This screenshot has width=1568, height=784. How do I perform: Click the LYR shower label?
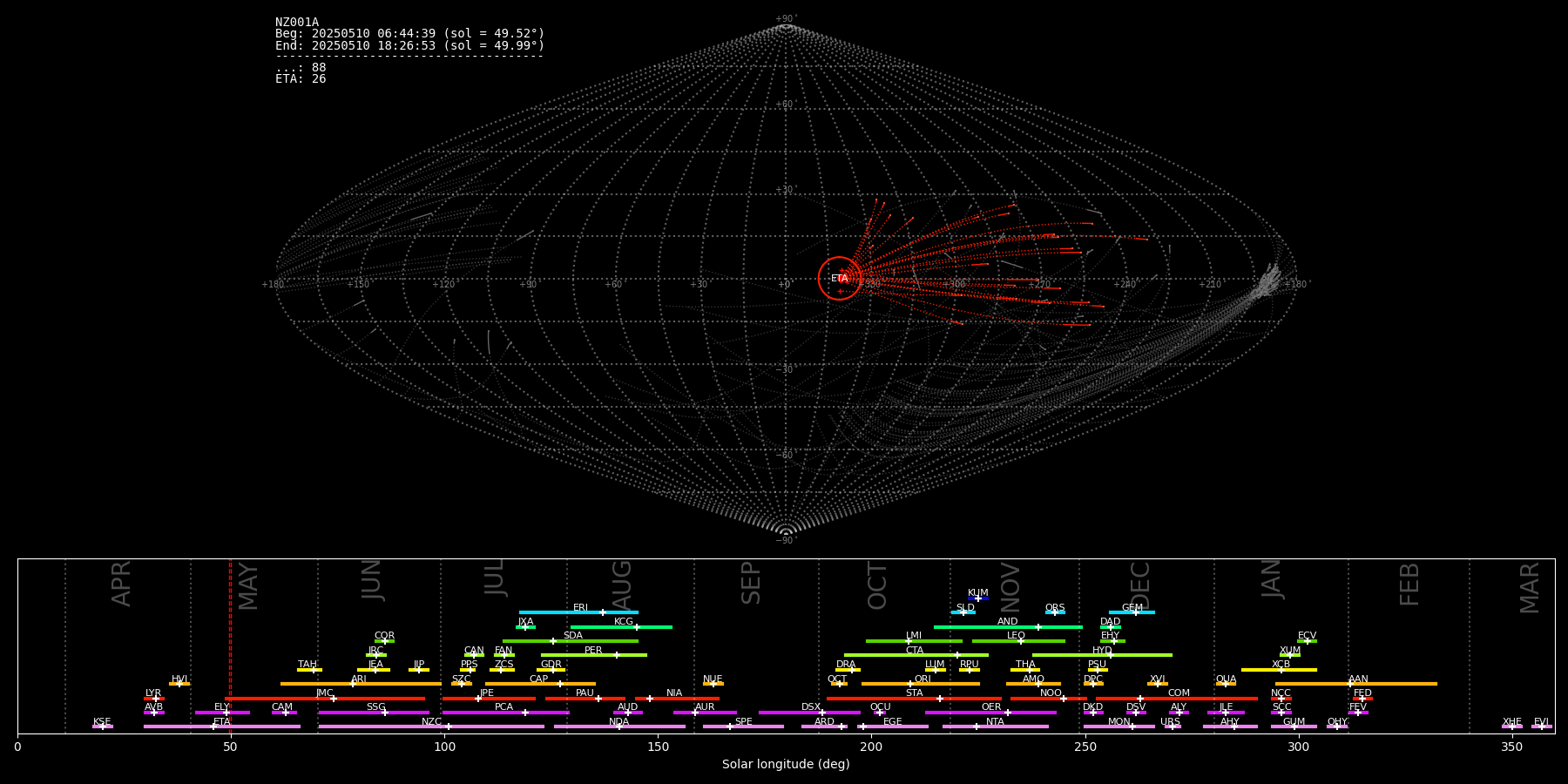[153, 693]
